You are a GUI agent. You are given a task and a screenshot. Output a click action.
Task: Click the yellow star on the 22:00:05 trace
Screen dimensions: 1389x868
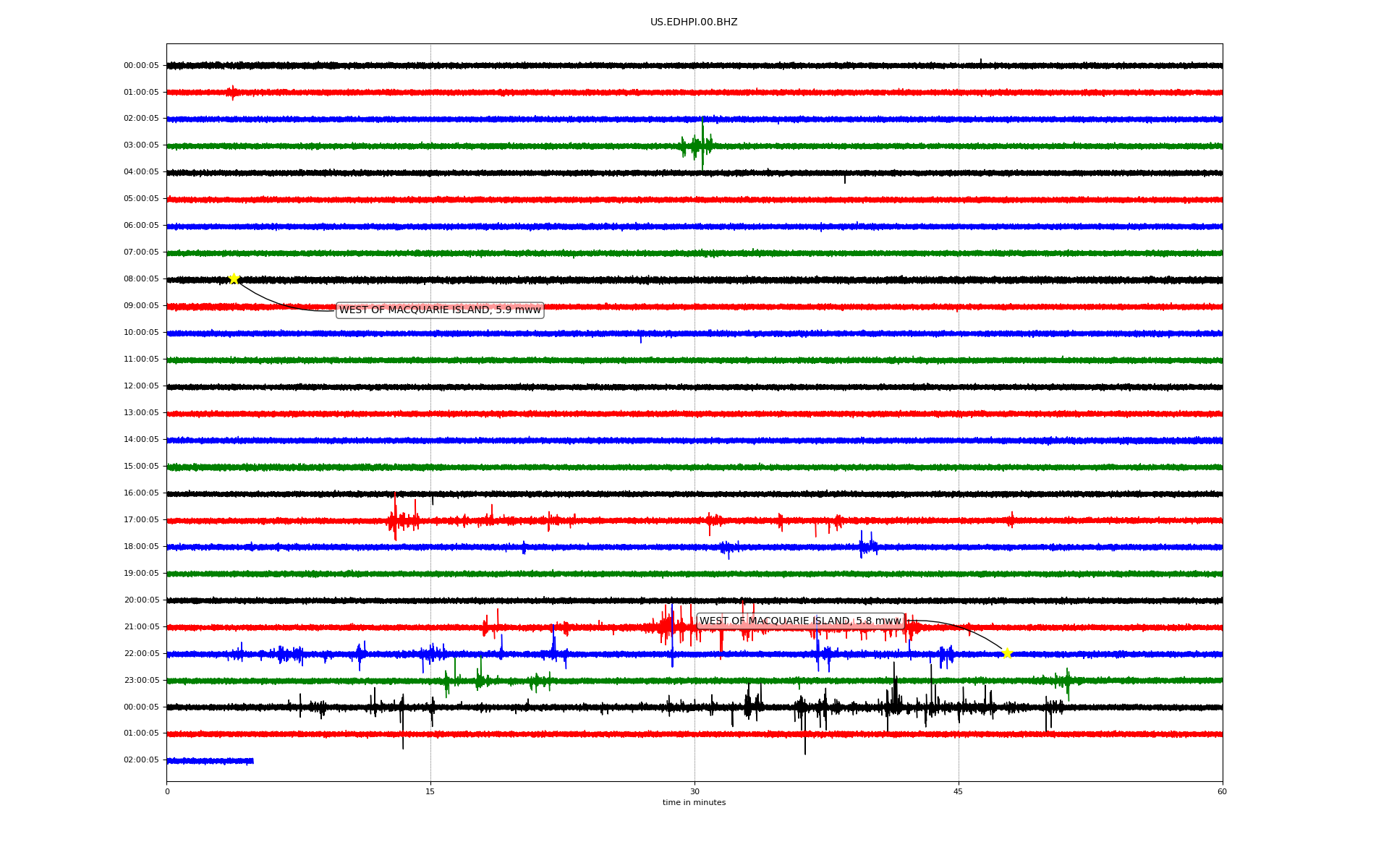point(1006,653)
